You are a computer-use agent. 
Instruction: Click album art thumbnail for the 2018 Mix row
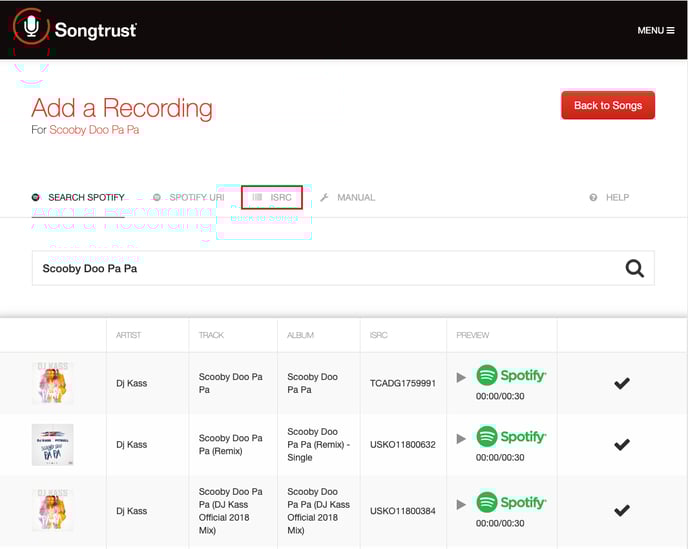(x=53, y=510)
